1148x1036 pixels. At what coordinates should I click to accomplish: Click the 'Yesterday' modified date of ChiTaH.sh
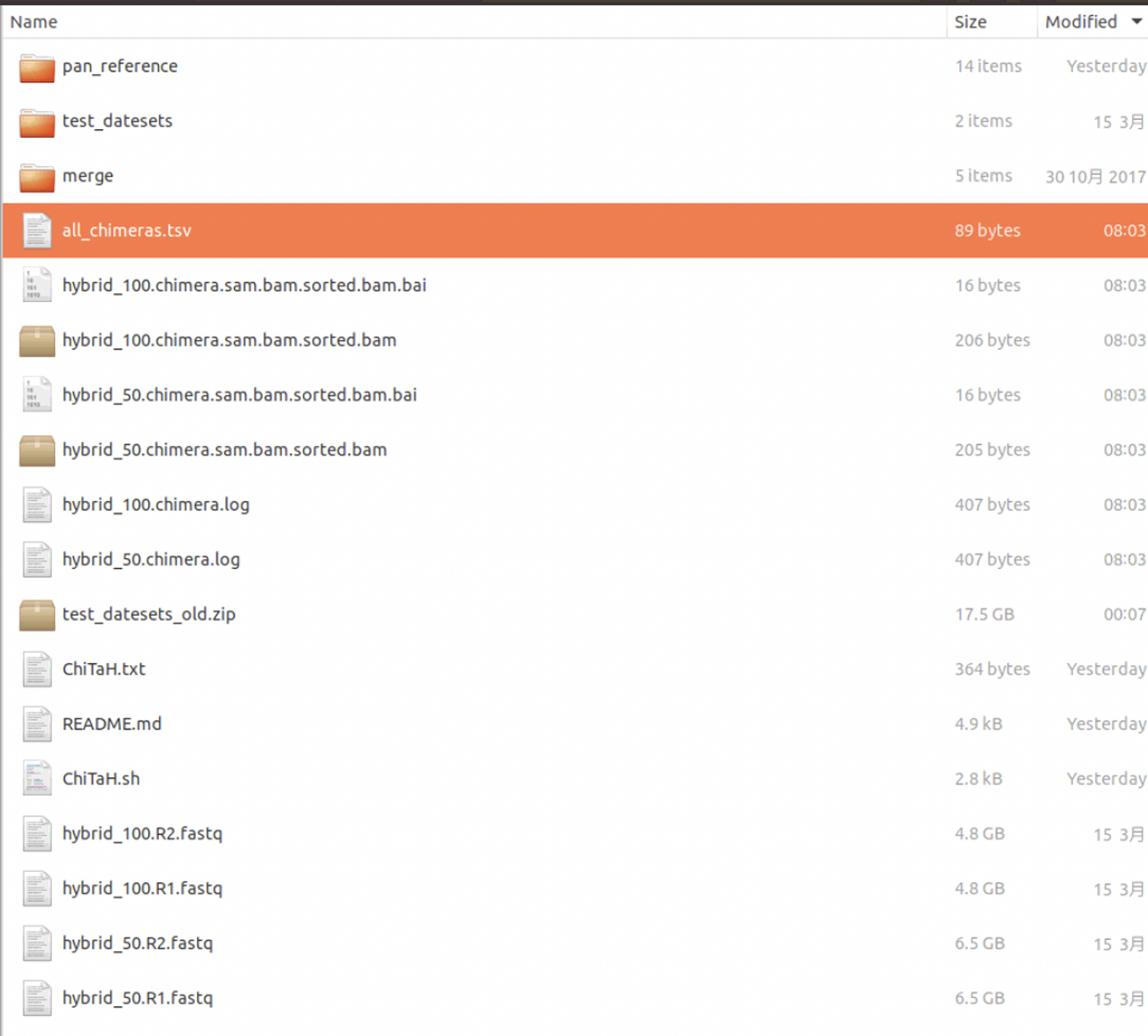pos(1106,778)
